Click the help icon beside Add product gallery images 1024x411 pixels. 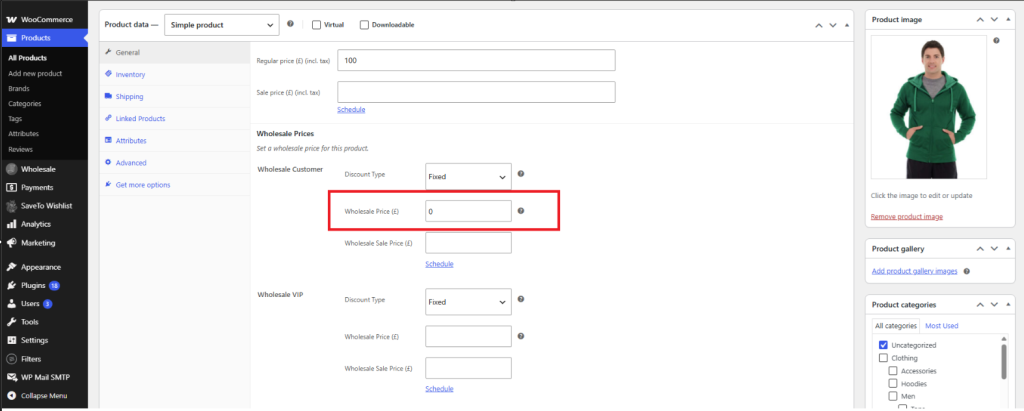coord(966,271)
